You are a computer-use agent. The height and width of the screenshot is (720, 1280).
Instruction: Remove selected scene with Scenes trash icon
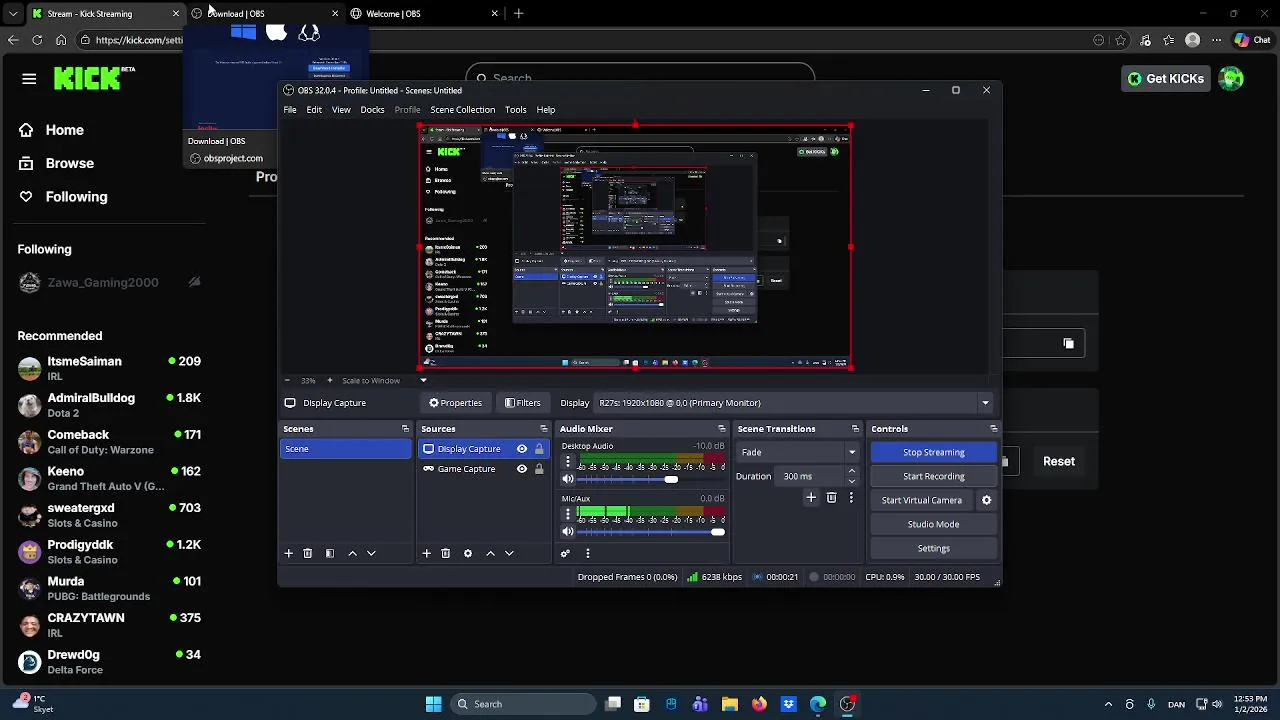(x=308, y=553)
